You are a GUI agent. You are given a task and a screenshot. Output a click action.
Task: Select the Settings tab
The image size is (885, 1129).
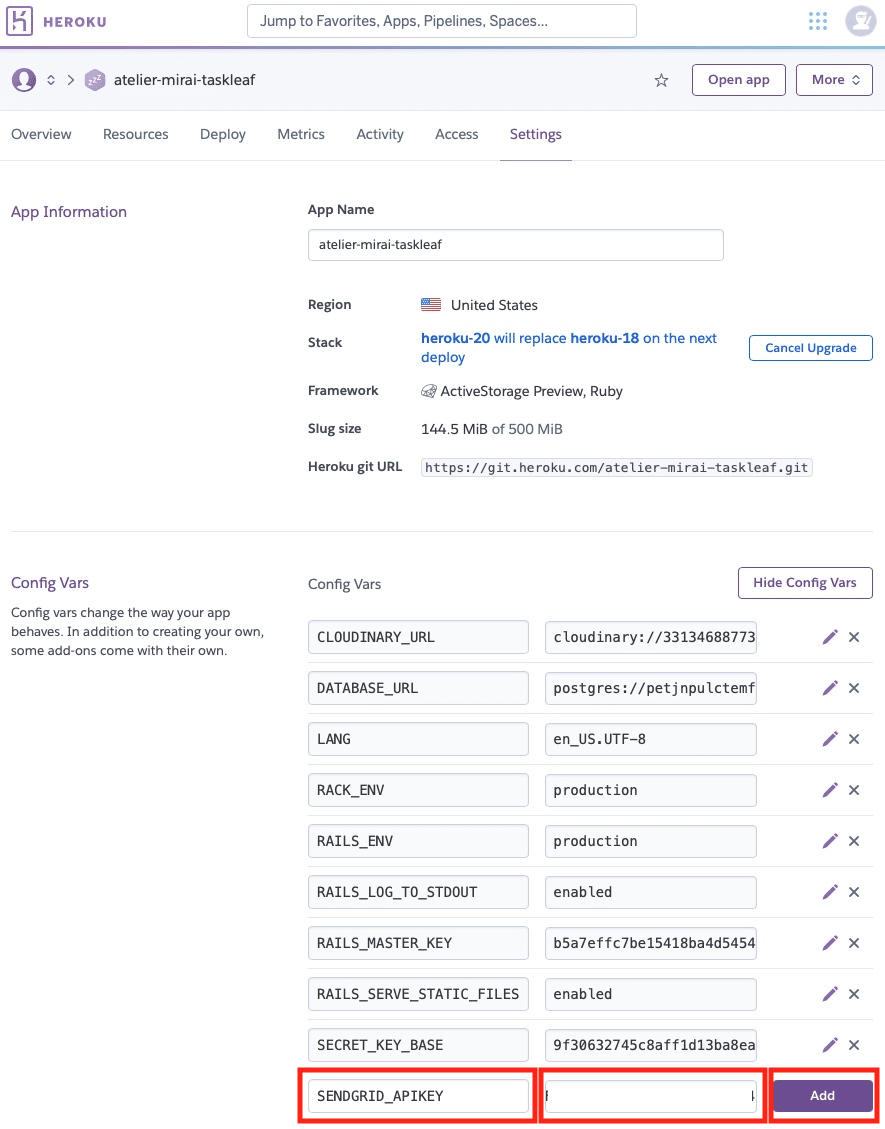[536, 134]
